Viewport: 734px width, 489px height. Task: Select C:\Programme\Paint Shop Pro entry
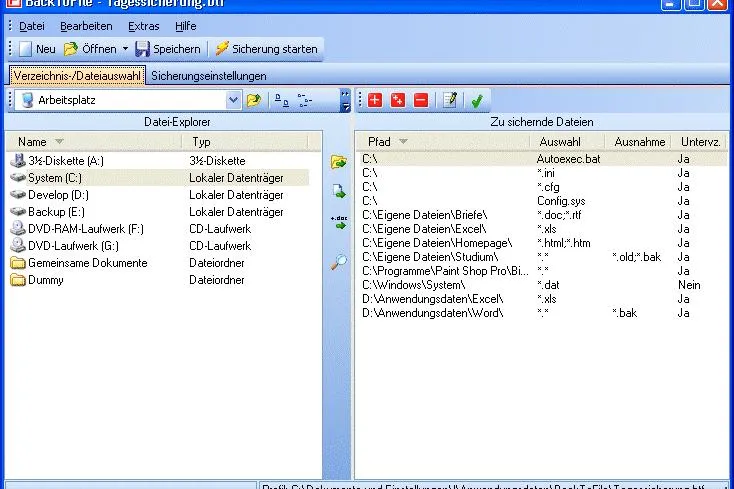pos(542,271)
